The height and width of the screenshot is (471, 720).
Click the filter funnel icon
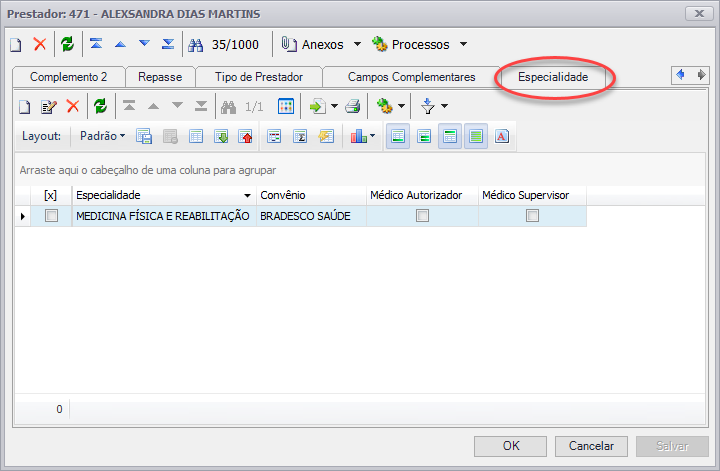(428, 107)
